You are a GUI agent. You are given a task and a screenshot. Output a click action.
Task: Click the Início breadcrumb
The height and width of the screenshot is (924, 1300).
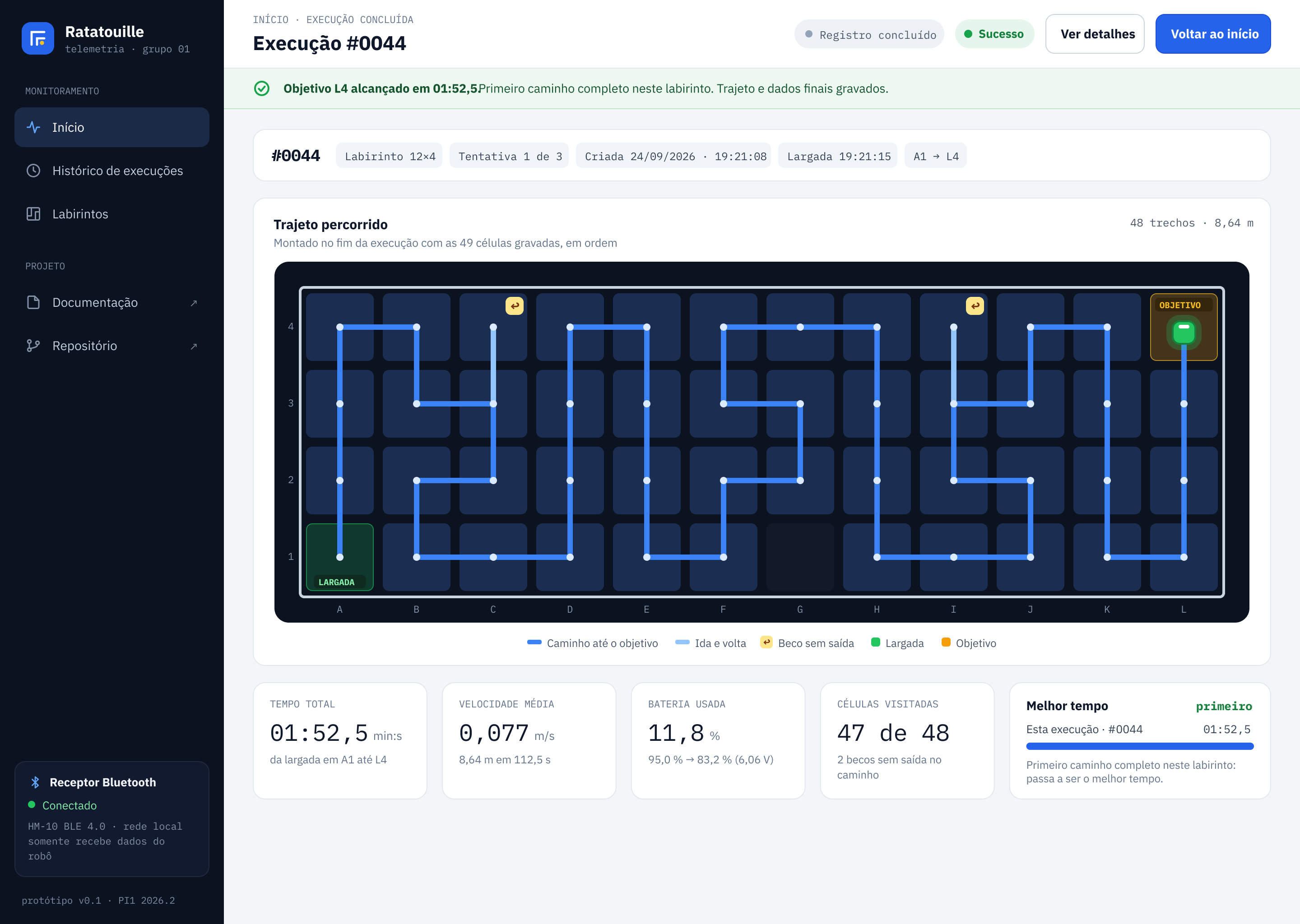[271, 20]
